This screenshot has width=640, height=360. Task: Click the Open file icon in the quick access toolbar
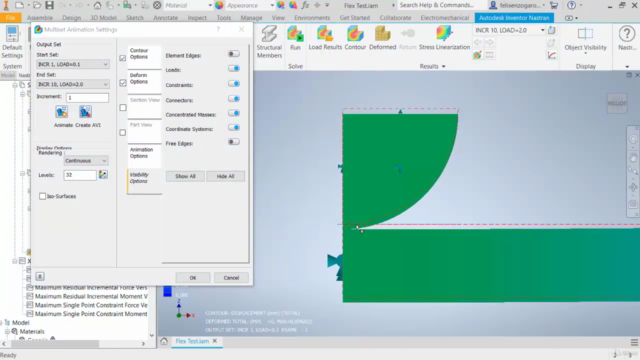tap(37, 5)
